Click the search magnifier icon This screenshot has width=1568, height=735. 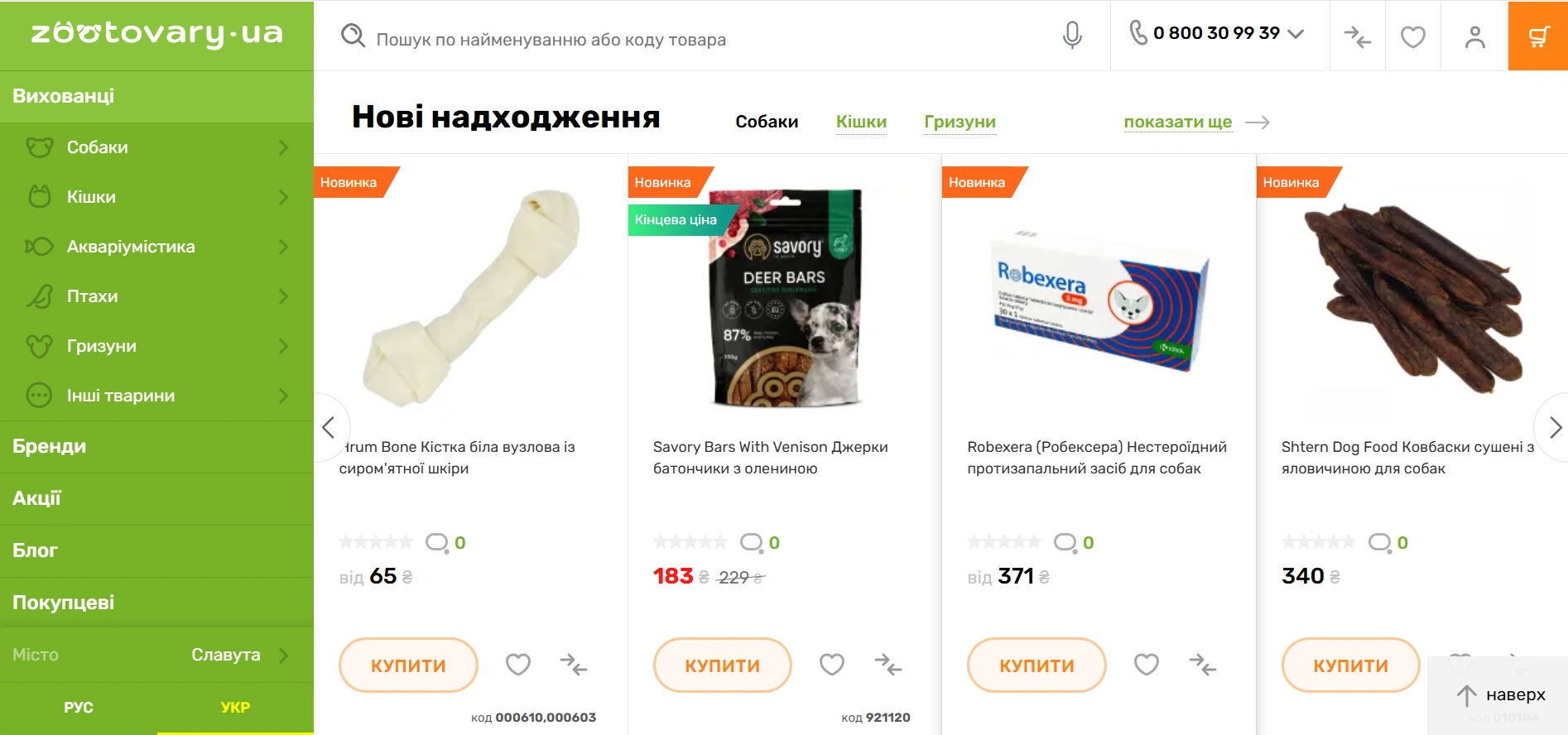[354, 36]
